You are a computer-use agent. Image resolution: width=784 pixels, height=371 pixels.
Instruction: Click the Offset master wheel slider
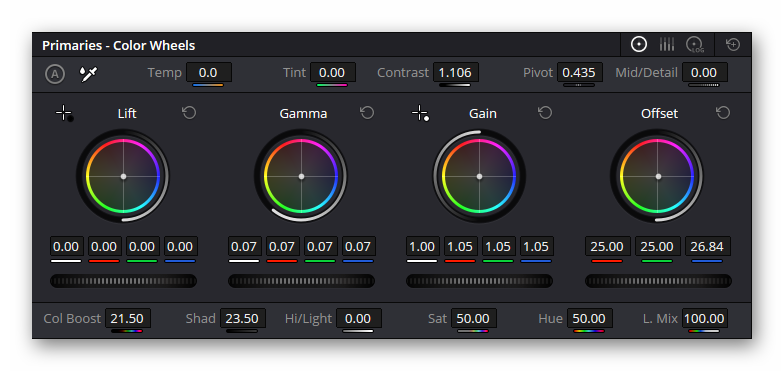(x=658, y=281)
